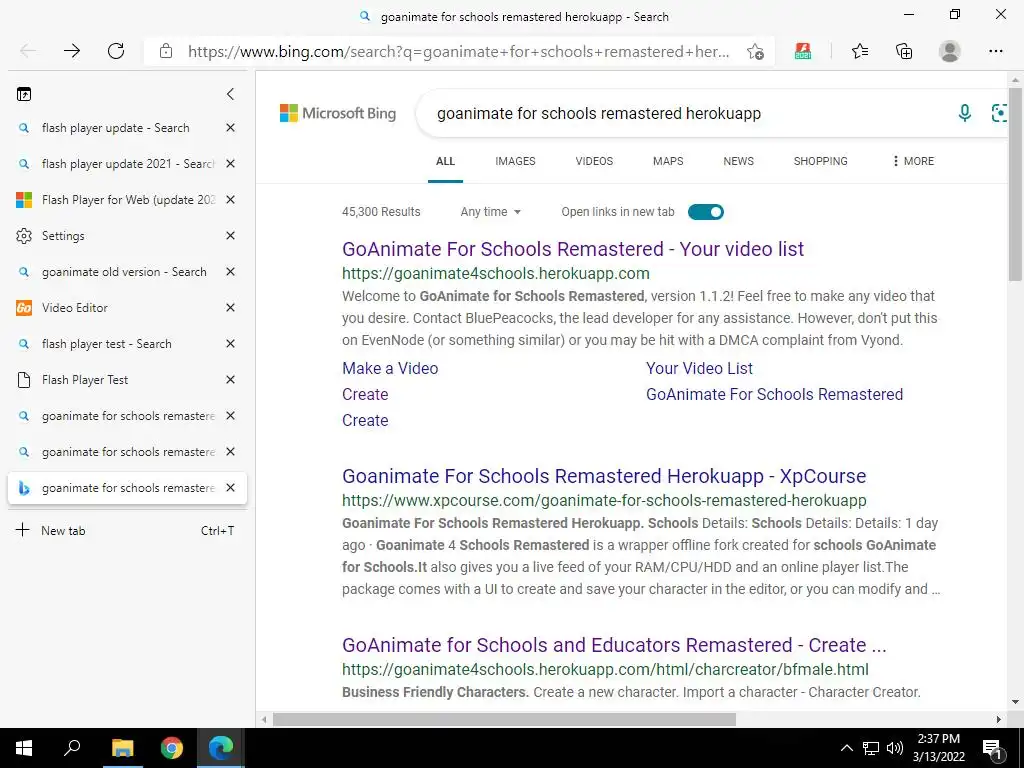Image resolution: width=1024 pixels, height=768 pixels.
Task: Open the 'Make a Video' sublink
Action: tap(390, 368)
